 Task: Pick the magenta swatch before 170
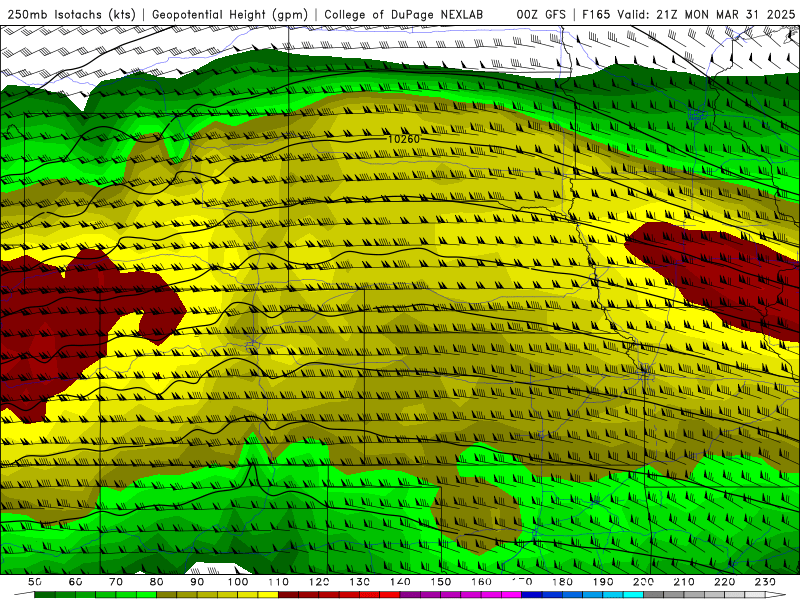(512, 595)
